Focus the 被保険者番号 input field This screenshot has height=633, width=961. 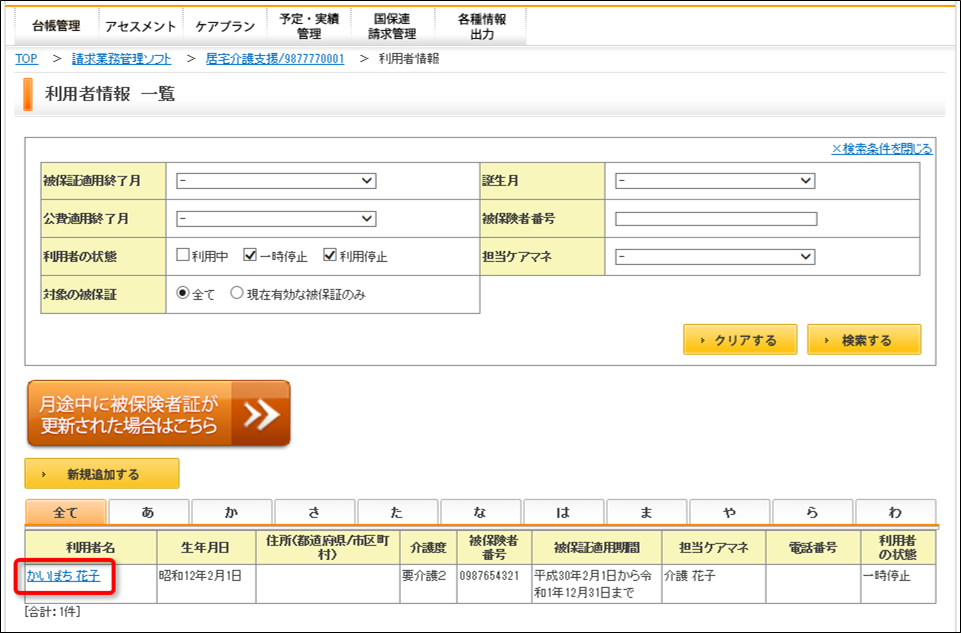[716, 219]
